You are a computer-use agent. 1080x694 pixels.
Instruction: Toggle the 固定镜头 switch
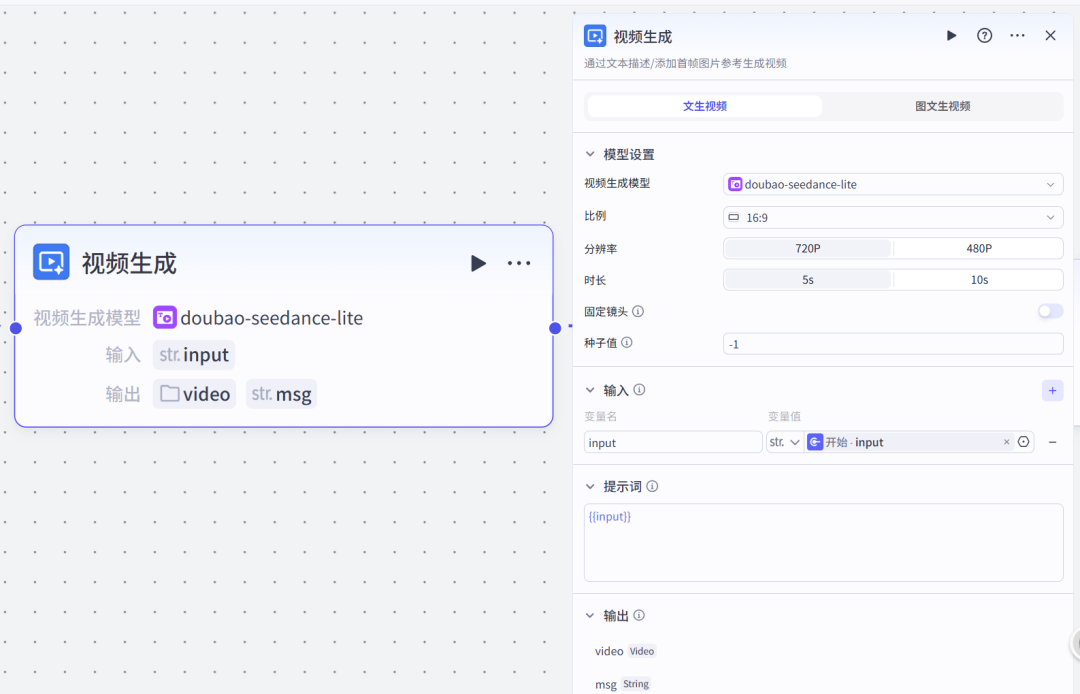point(1050,311)
